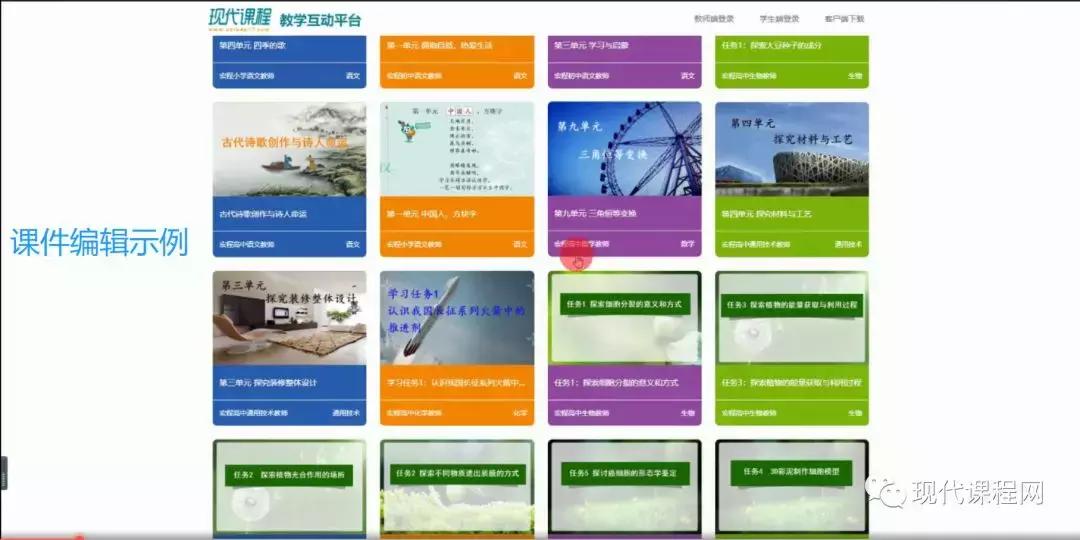Open the 任务3 探索植物的能量获取 thumbnail
Screen dimensions: 1080x540
(792, 318)
